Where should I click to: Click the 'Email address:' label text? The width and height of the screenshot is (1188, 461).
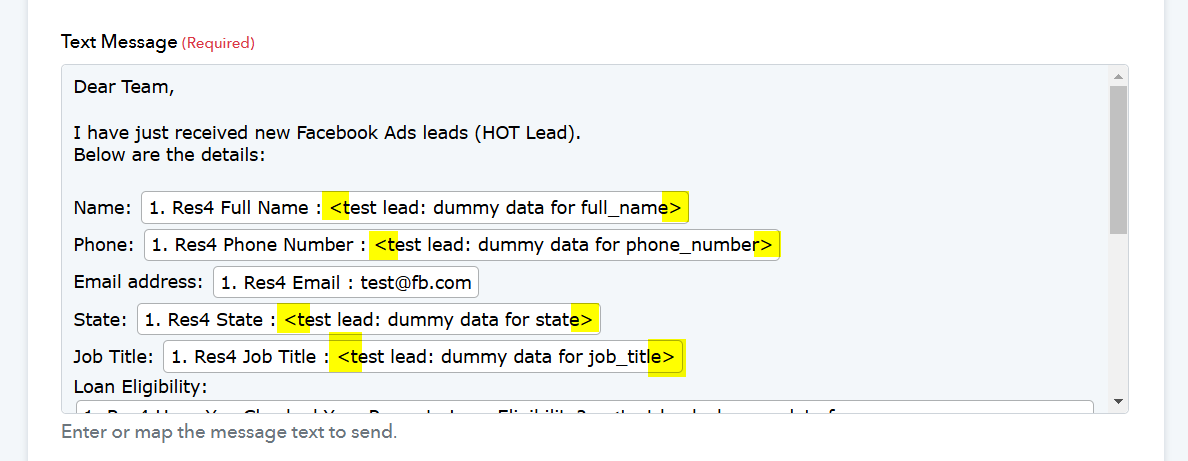[139, 282]
